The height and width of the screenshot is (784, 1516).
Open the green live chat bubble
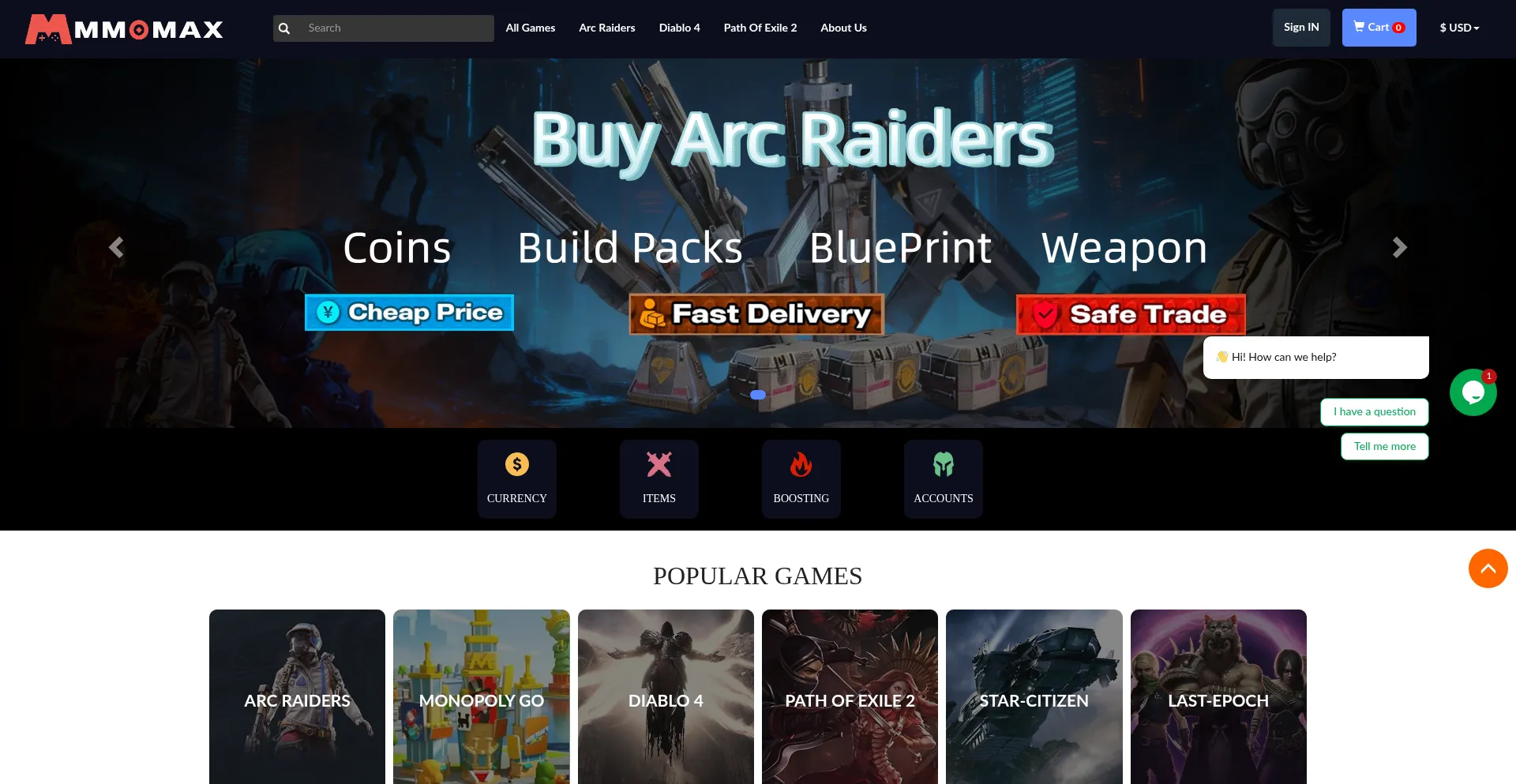coord(1473,392)
